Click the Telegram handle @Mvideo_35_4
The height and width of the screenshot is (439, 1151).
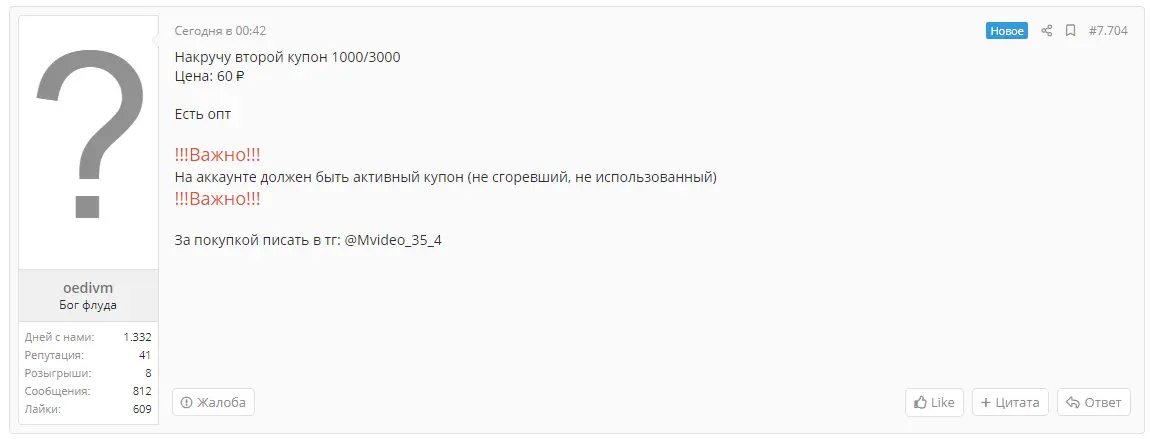coord(393,241)
